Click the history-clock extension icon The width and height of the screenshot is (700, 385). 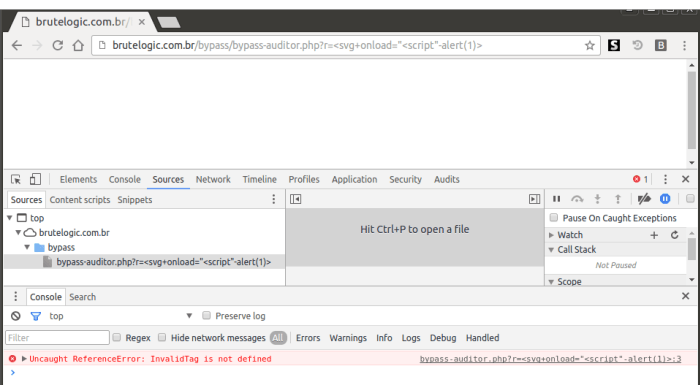point(638,45)
